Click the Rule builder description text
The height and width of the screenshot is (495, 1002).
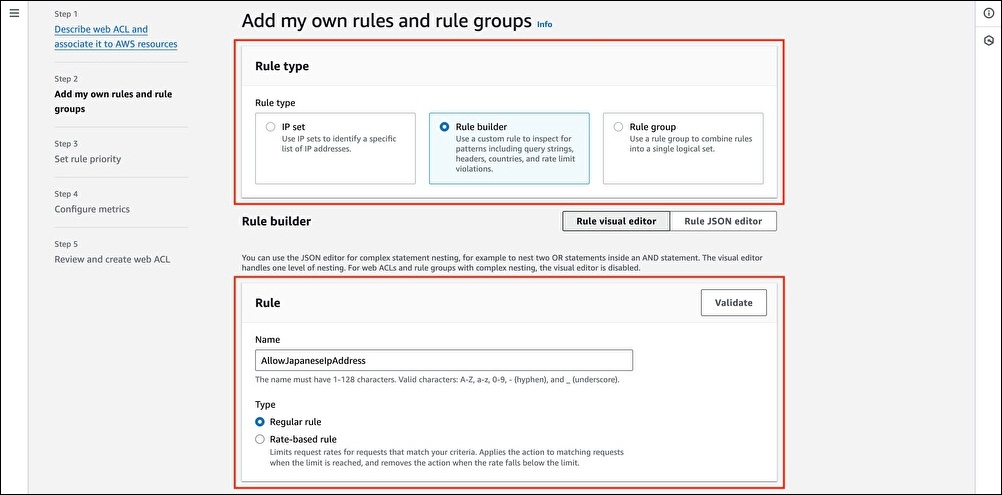tap(518, 154)
